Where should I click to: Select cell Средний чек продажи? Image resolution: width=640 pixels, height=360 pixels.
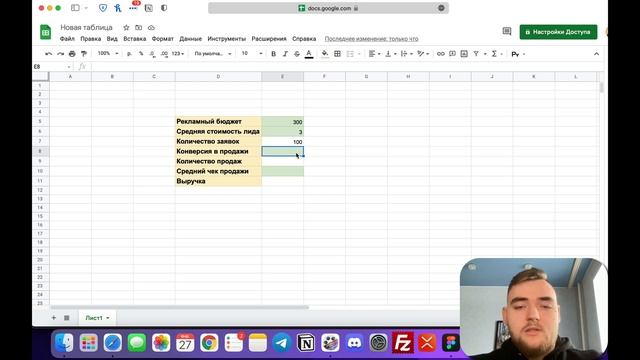click(x=218, y=171)
